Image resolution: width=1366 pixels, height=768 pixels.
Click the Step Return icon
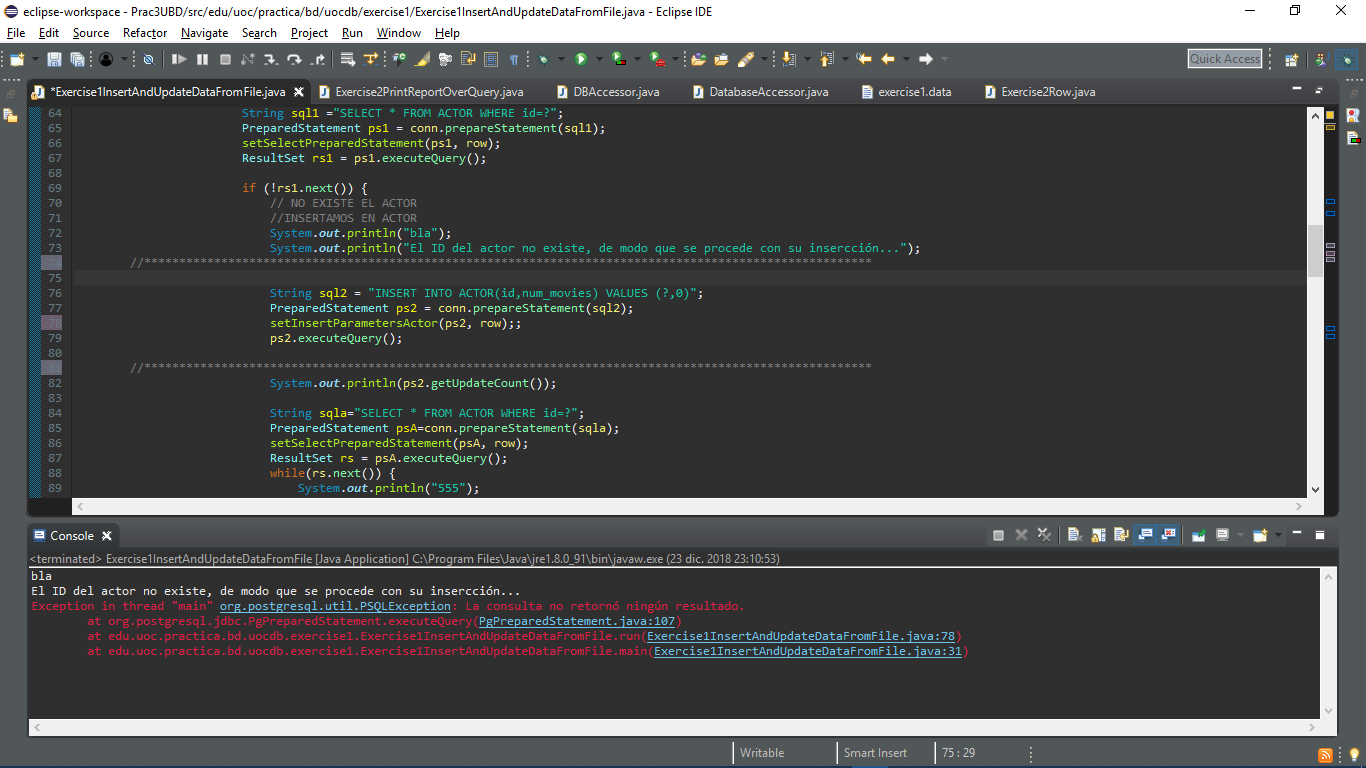(315, 60)
